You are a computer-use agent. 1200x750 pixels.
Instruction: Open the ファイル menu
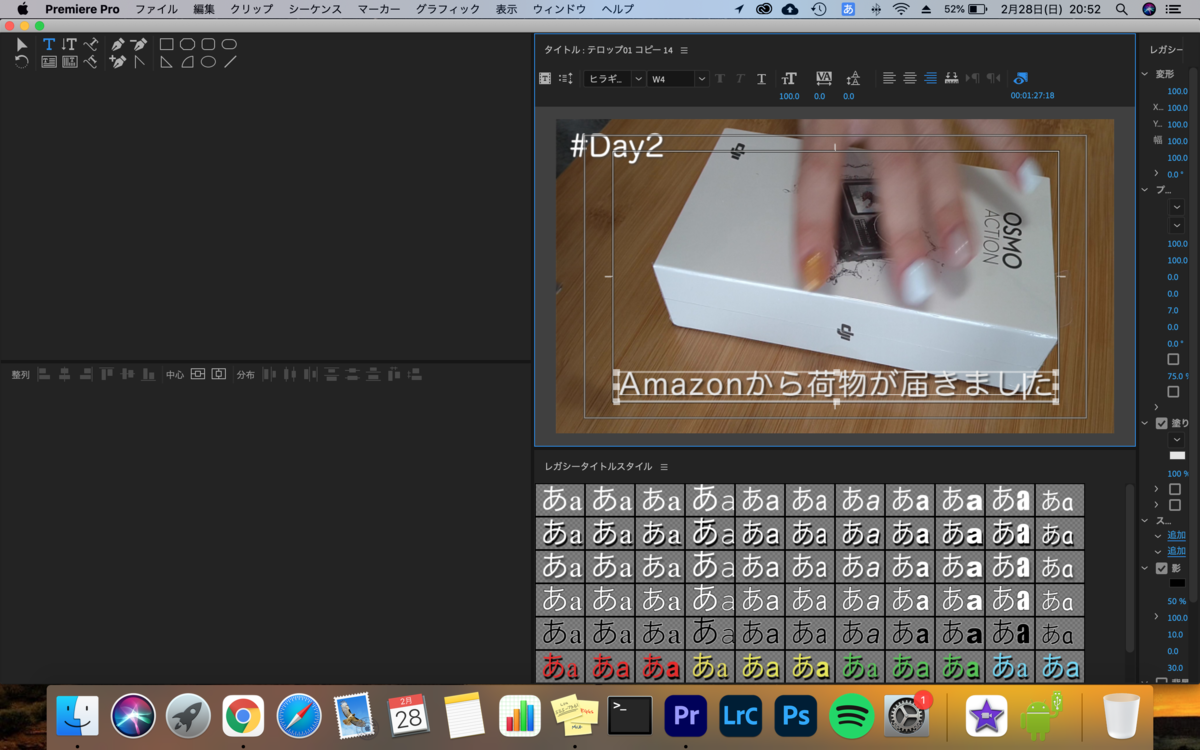[x=156, y=9]
